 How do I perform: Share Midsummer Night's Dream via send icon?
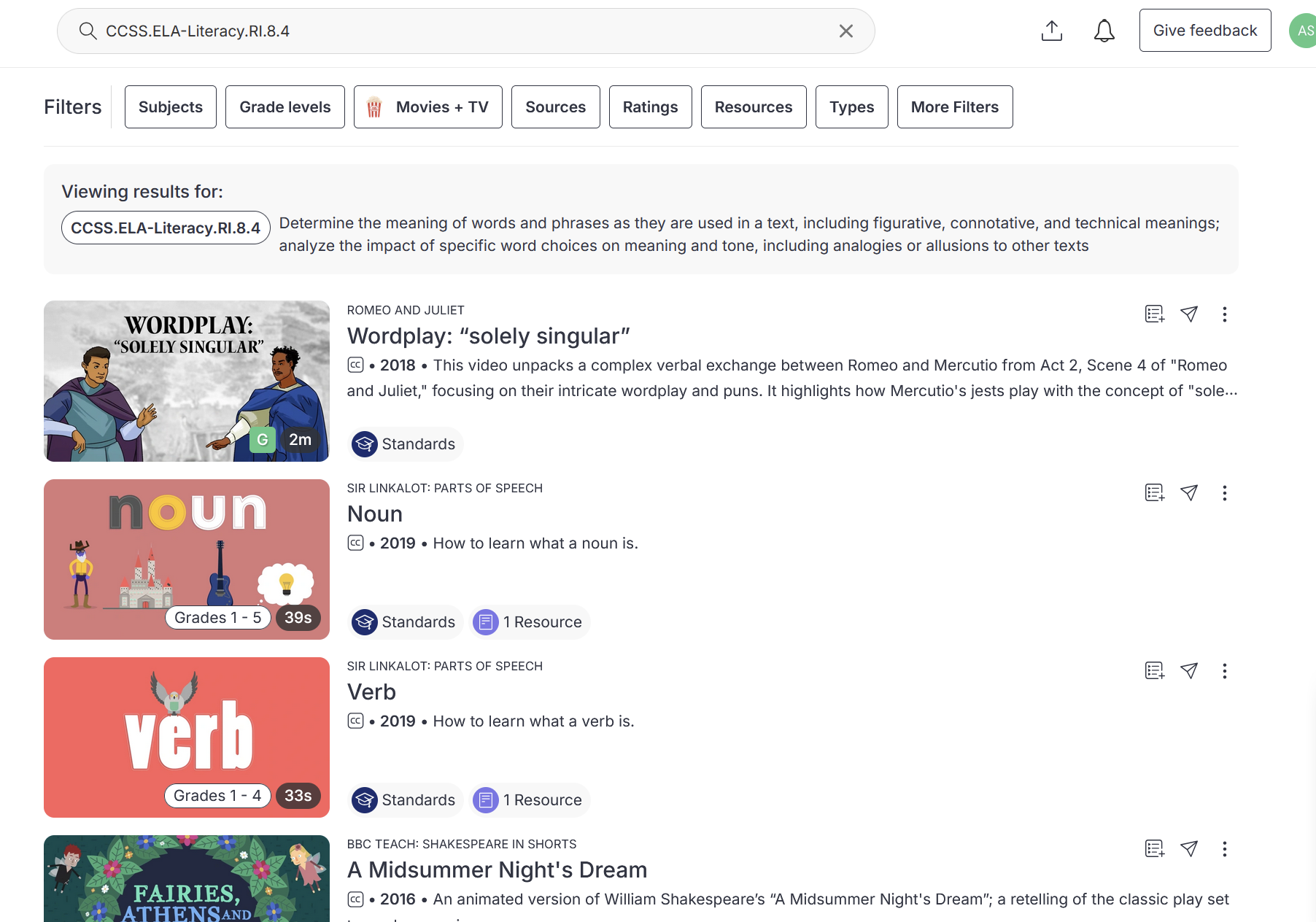pyautogui.click(x=1189, y=848)
